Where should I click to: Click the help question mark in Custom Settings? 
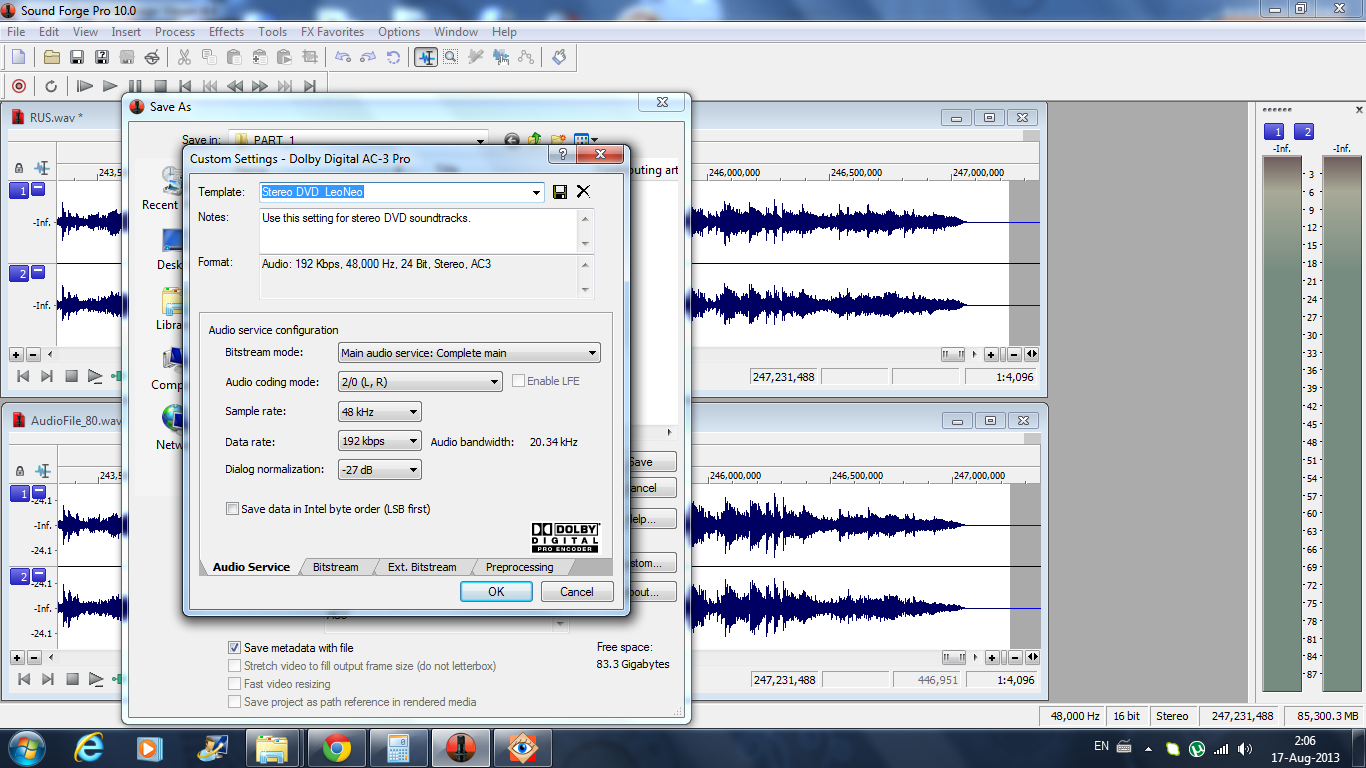point(562,155)
